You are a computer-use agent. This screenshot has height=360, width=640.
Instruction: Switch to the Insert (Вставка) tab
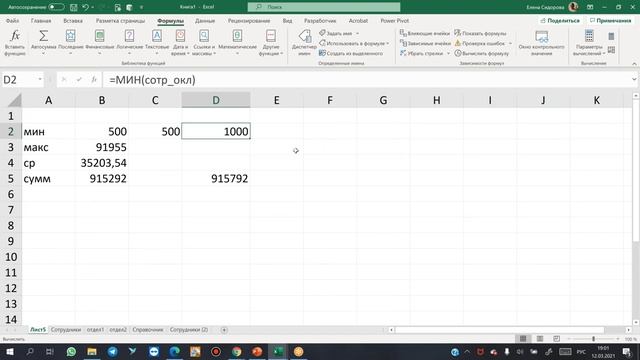[73, 20]
